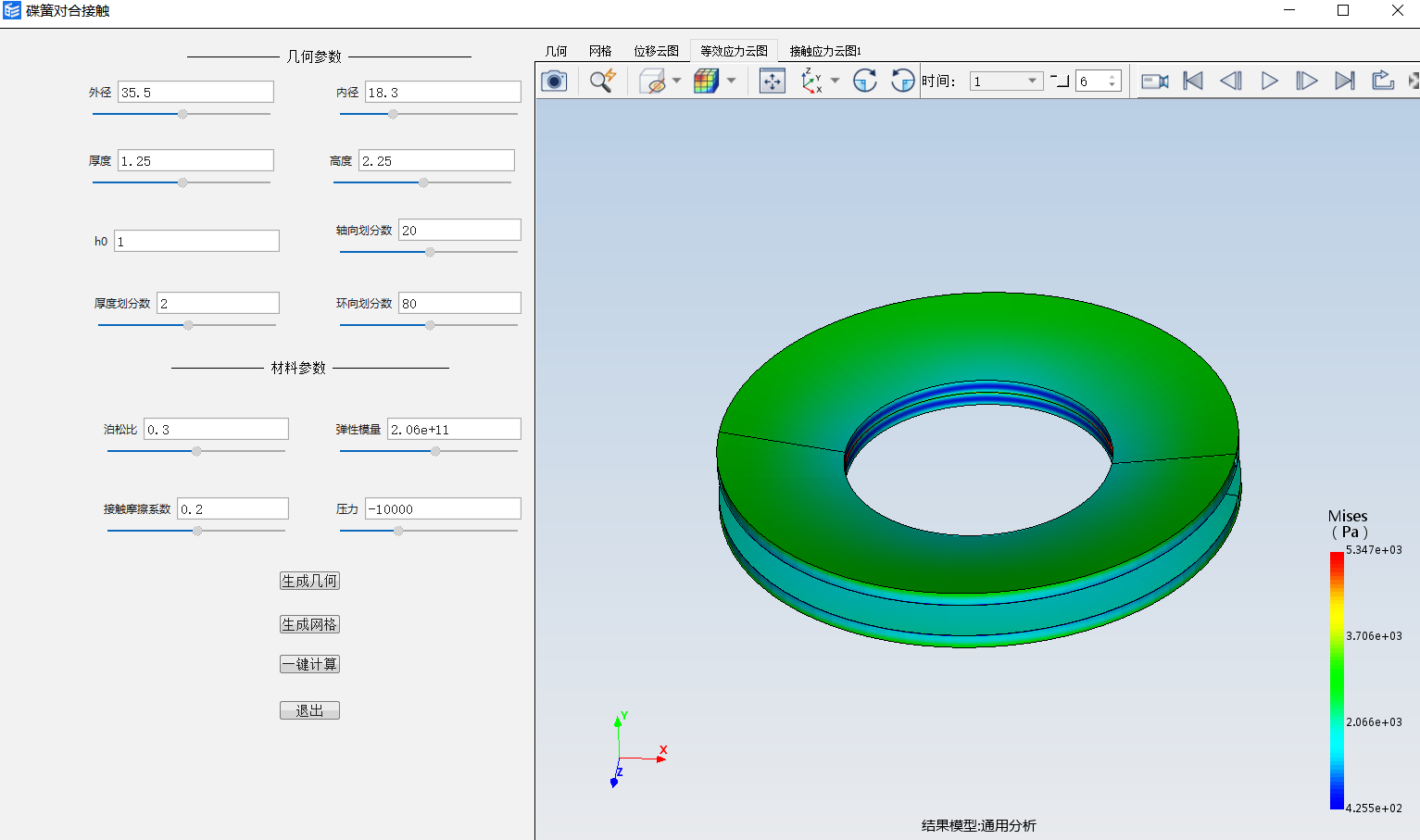Open the 接触应力云图1 tab

(825, 51)
